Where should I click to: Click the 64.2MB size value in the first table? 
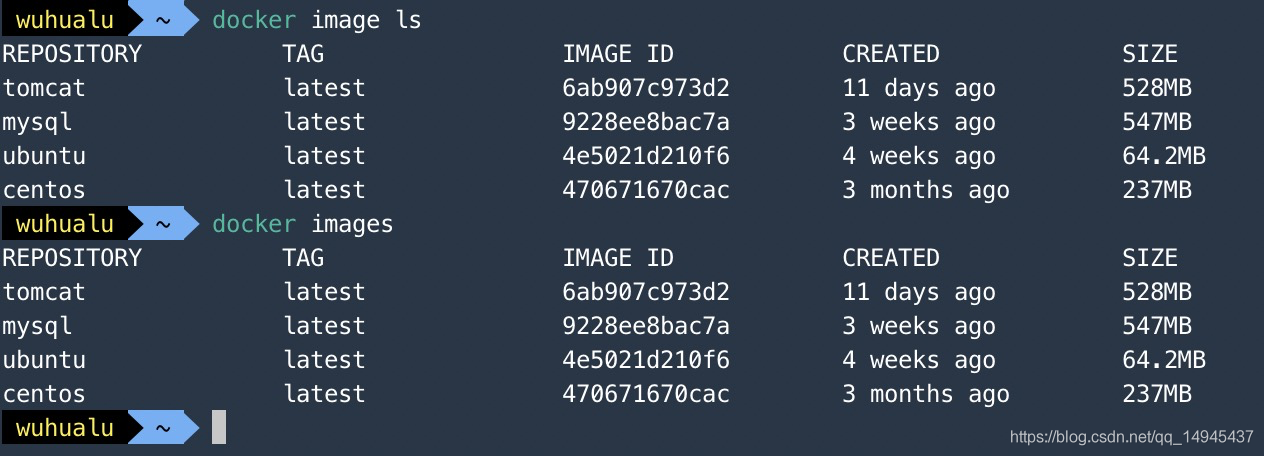point(1164,156)
